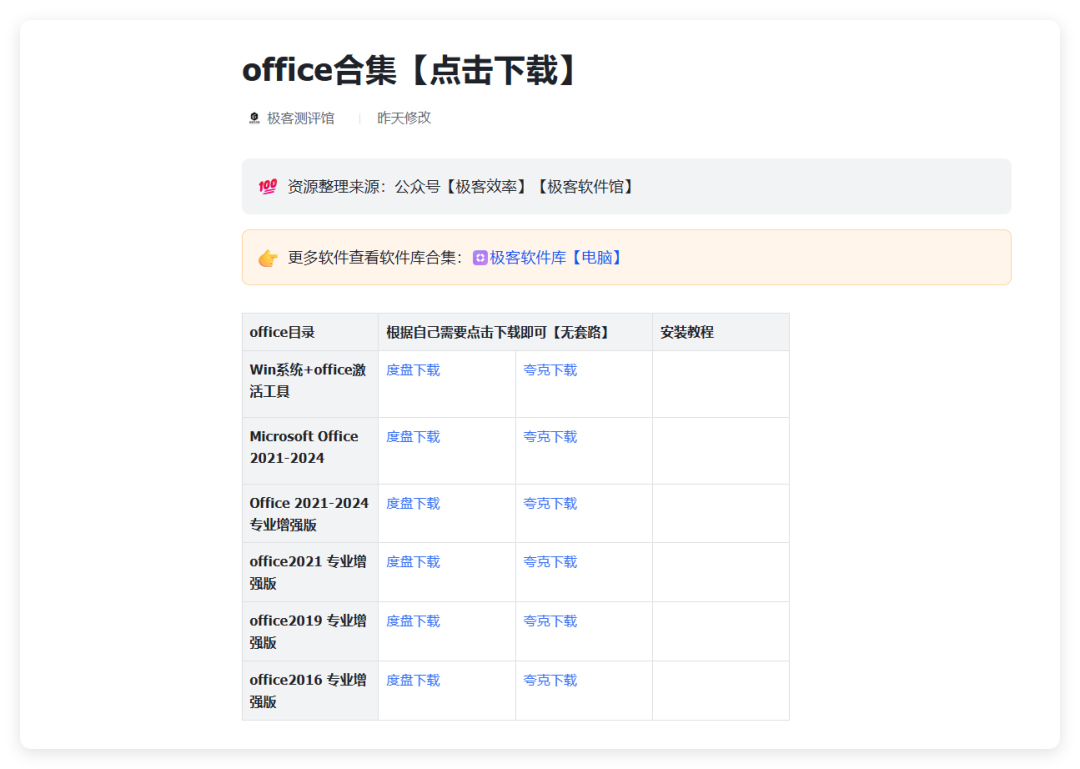Image resolution: width=1080 pixels, height=769 pixels.
Task: Click 度盘下载 for office2021 专业增强版
Action: pos(413,562)
